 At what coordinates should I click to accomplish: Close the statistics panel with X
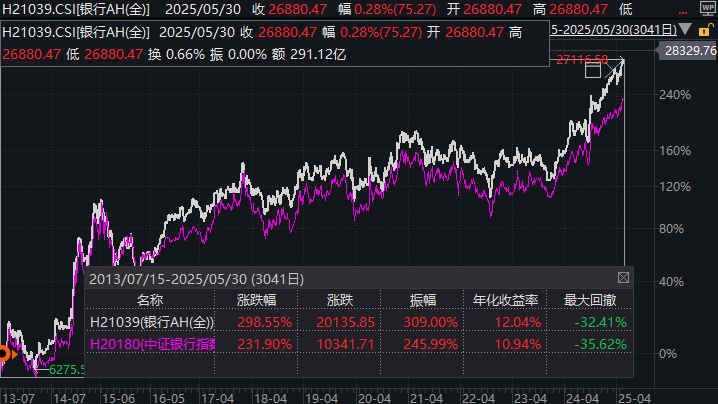pyautogui.click(x=625, y=277)
